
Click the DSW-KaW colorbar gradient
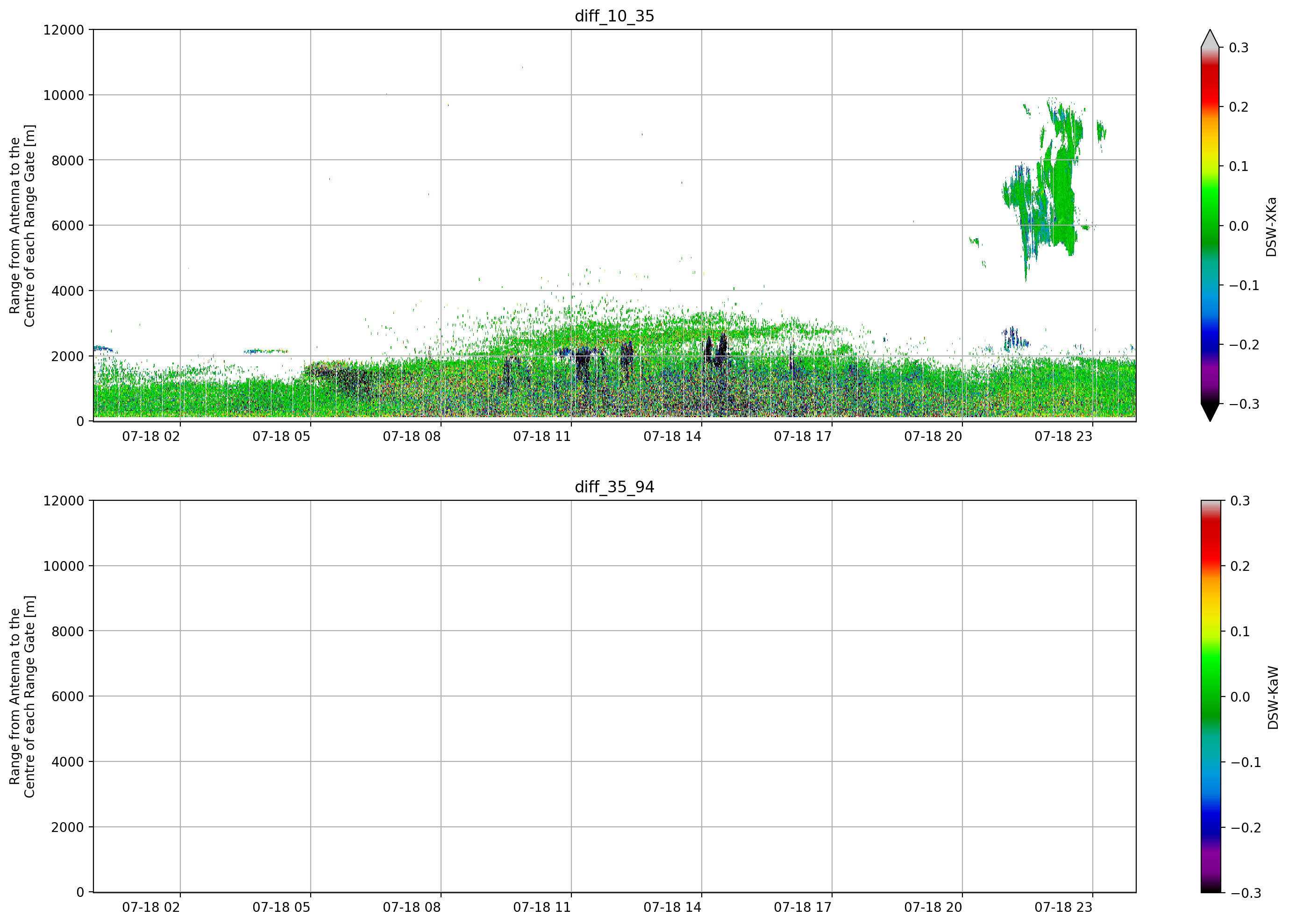[x=1210, y=697]
